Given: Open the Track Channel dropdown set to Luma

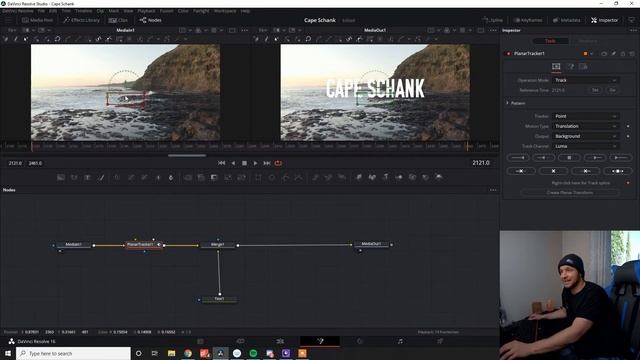Looking at the screenshot, I should [x=585, y=146].
